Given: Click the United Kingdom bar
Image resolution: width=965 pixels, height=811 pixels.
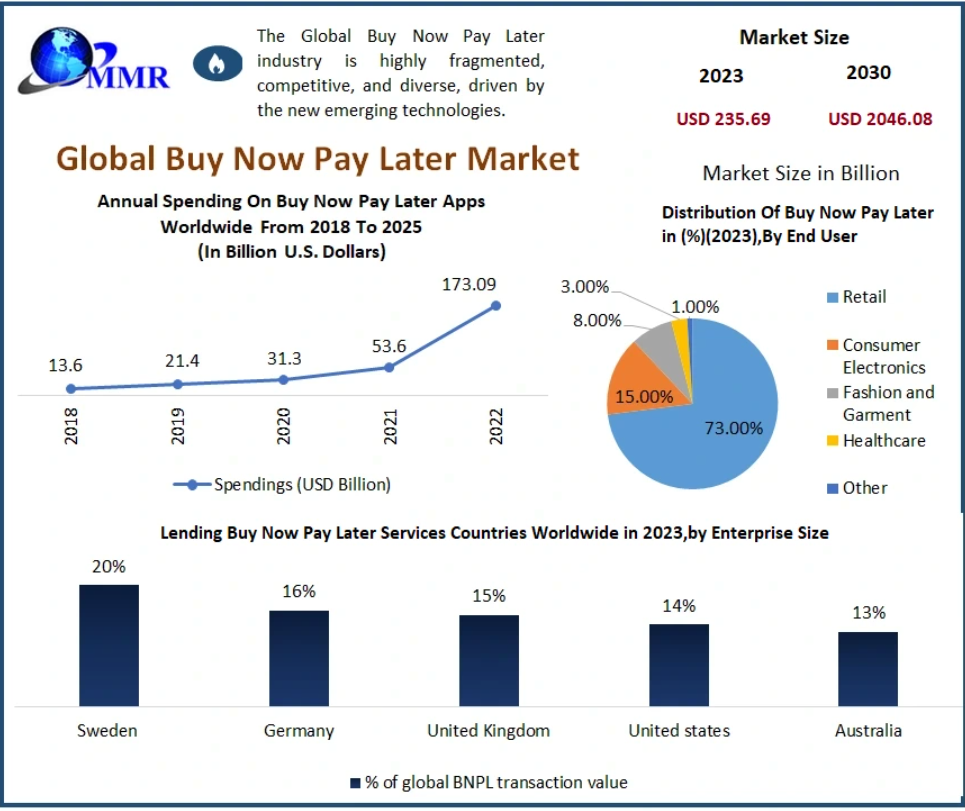Looking at the screenshot, I should tap(489, 662).
